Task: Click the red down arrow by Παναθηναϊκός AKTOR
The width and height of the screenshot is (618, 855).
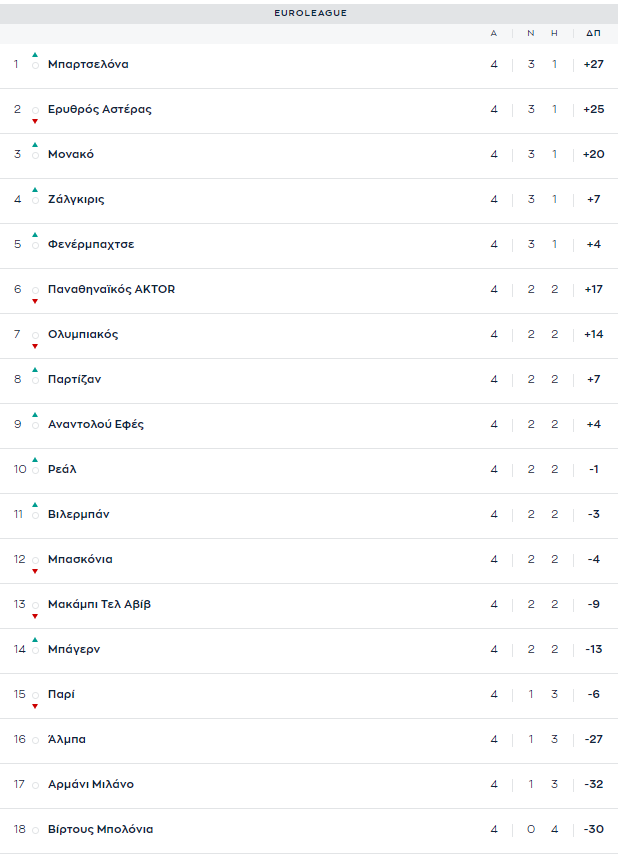Action: [35, 301]
